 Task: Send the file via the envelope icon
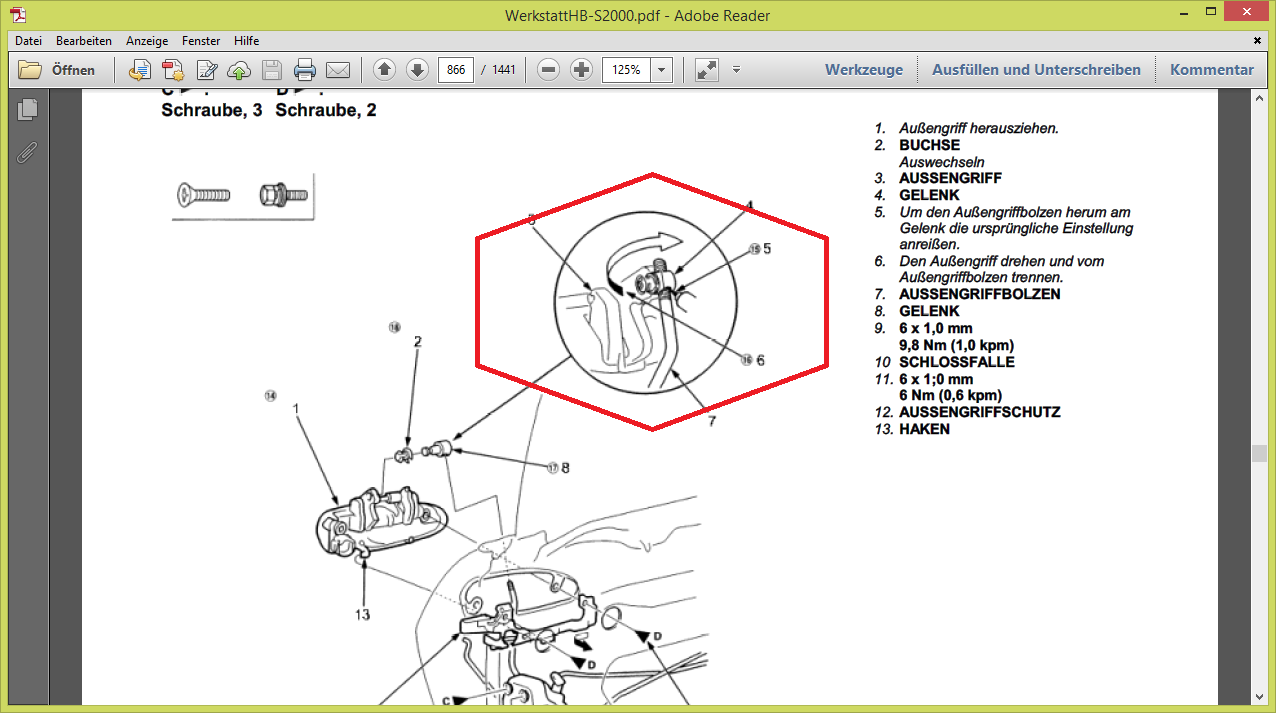(338, 70)
